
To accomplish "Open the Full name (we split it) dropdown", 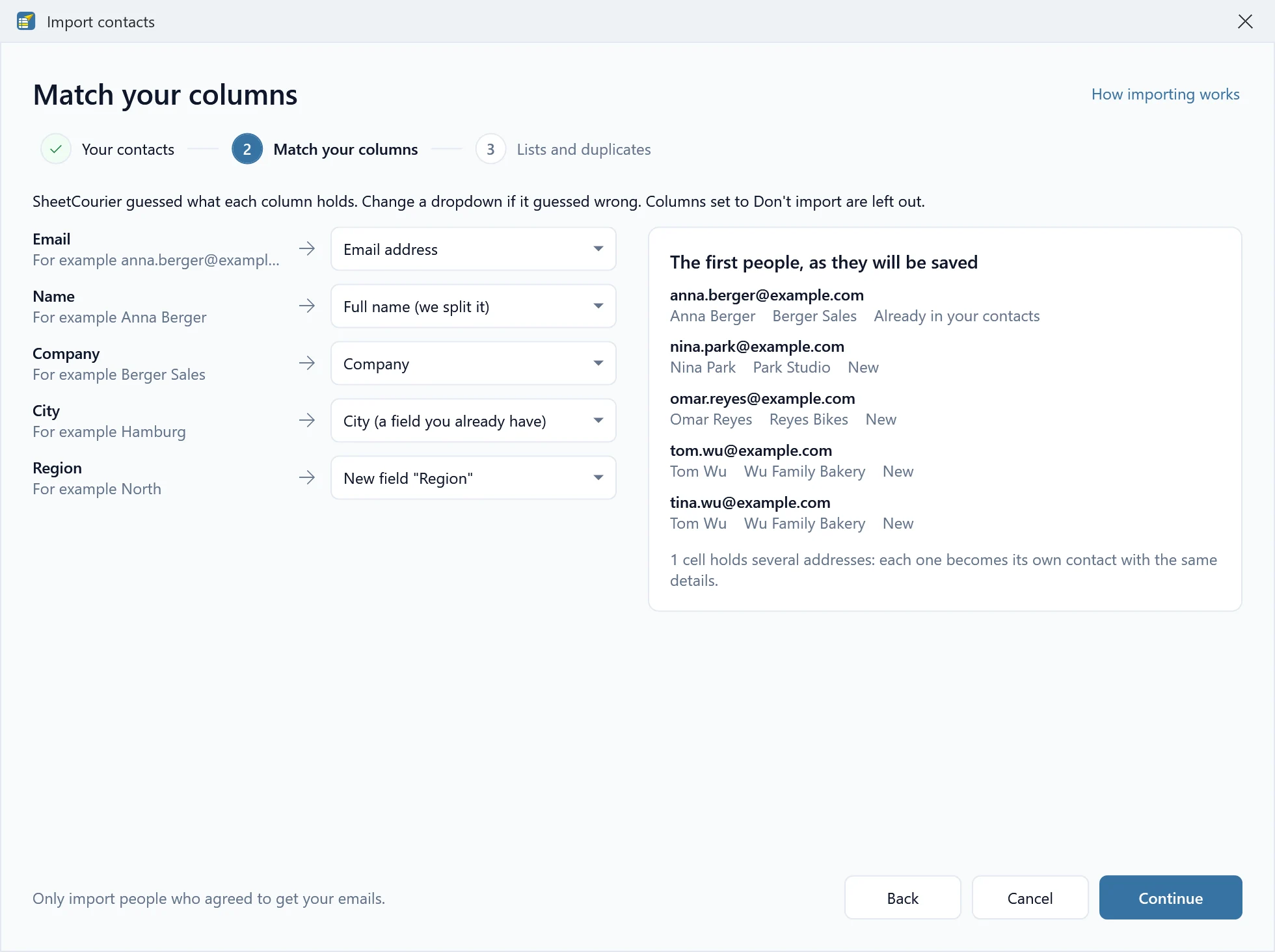I will 474,306.
